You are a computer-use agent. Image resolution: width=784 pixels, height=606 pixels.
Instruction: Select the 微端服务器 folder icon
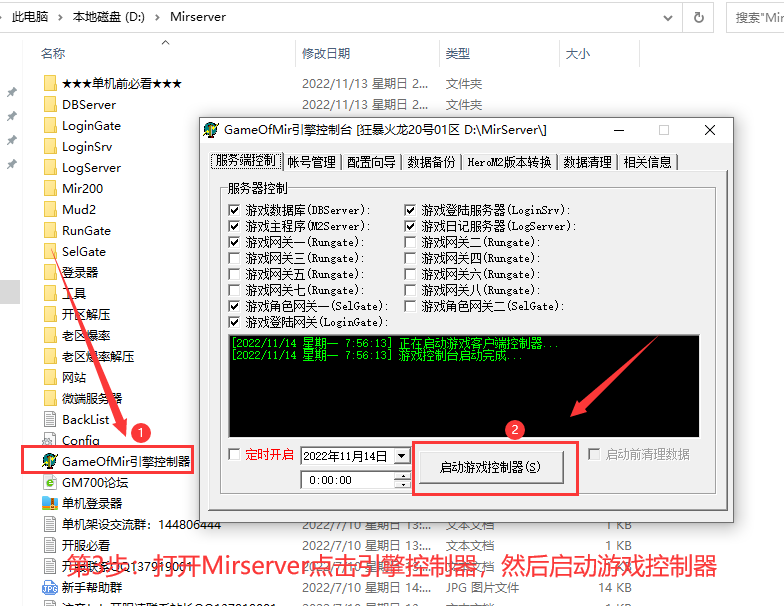[x=50, y=398]
